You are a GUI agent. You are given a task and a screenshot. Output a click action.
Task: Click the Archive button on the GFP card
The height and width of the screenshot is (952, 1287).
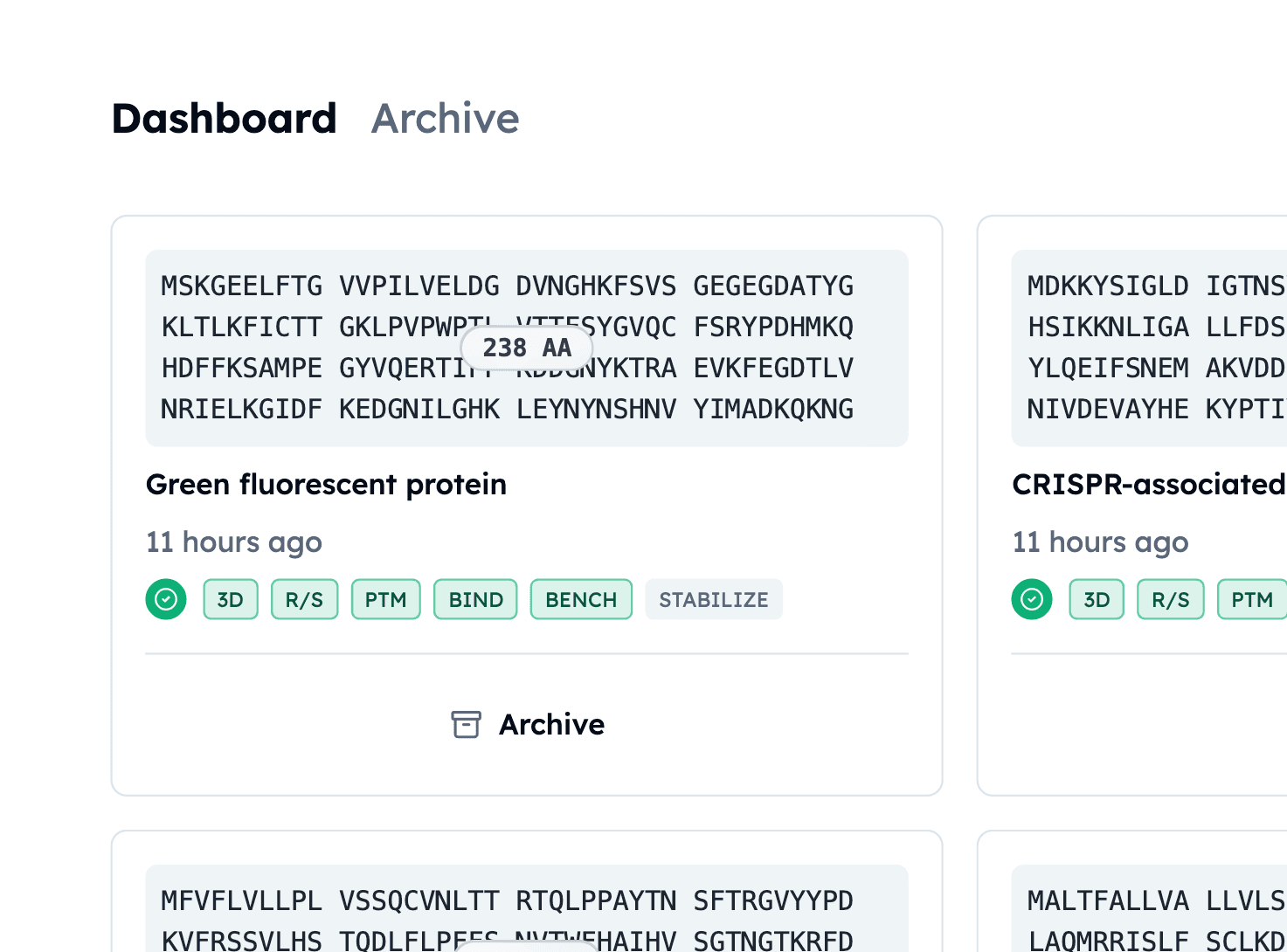coord(551,724)
